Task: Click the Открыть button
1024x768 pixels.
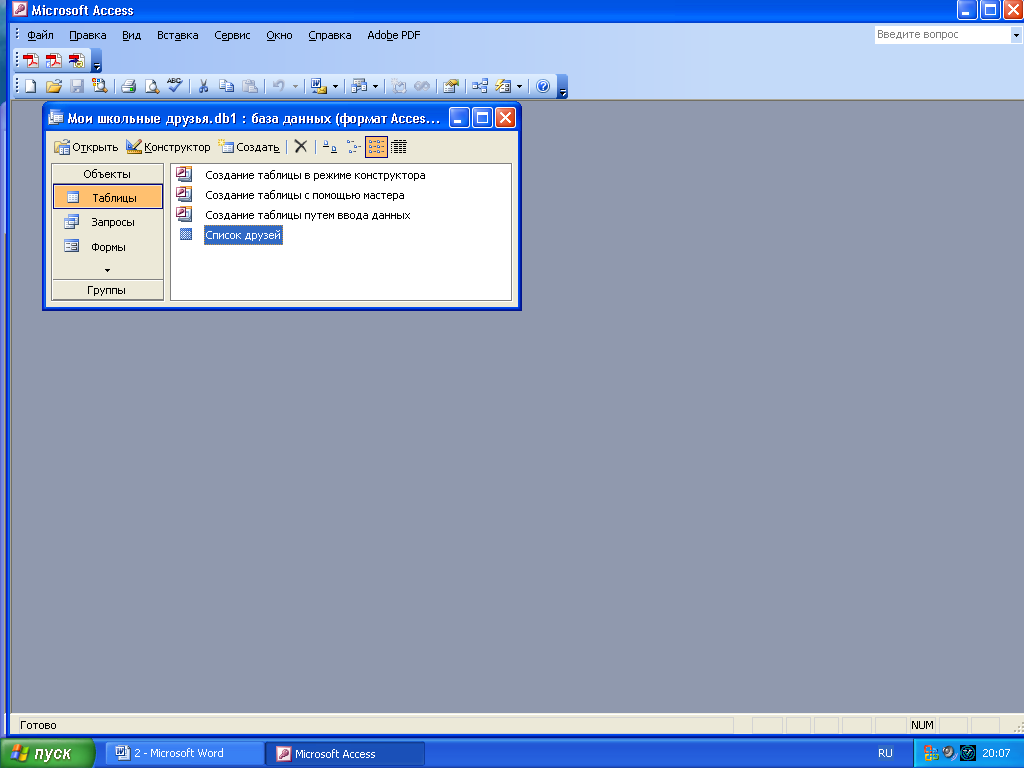Action: pos(86,147)
